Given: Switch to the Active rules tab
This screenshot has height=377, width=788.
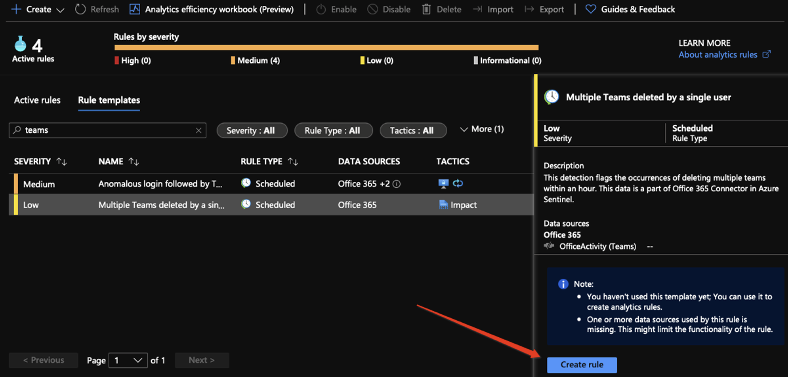Looking at the screenshot, I should [x=37, y=100].
